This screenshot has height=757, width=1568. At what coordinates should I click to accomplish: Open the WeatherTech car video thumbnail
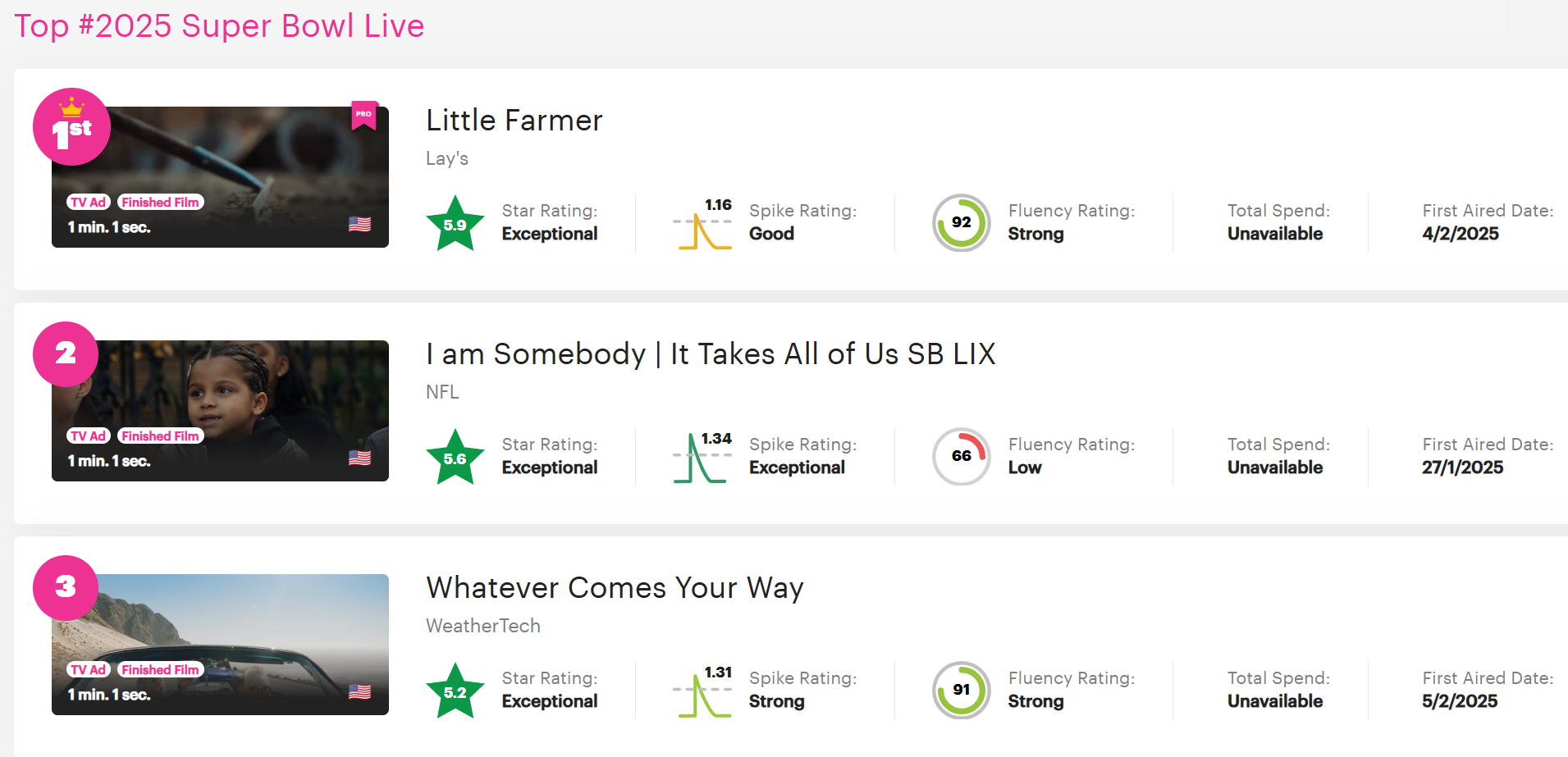pos(220,645)
